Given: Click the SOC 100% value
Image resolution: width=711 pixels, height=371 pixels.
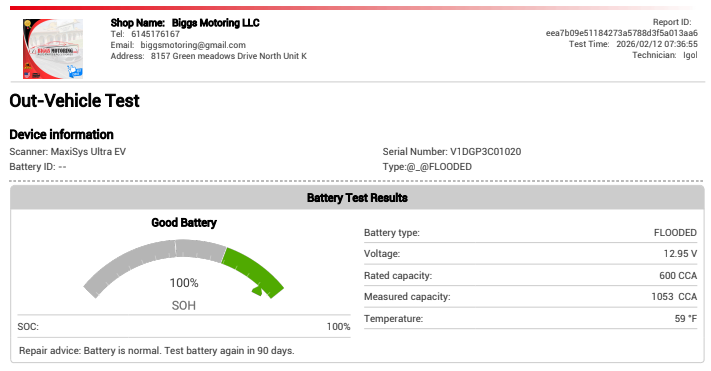Looking at the screenshot, I should [338, 327].
